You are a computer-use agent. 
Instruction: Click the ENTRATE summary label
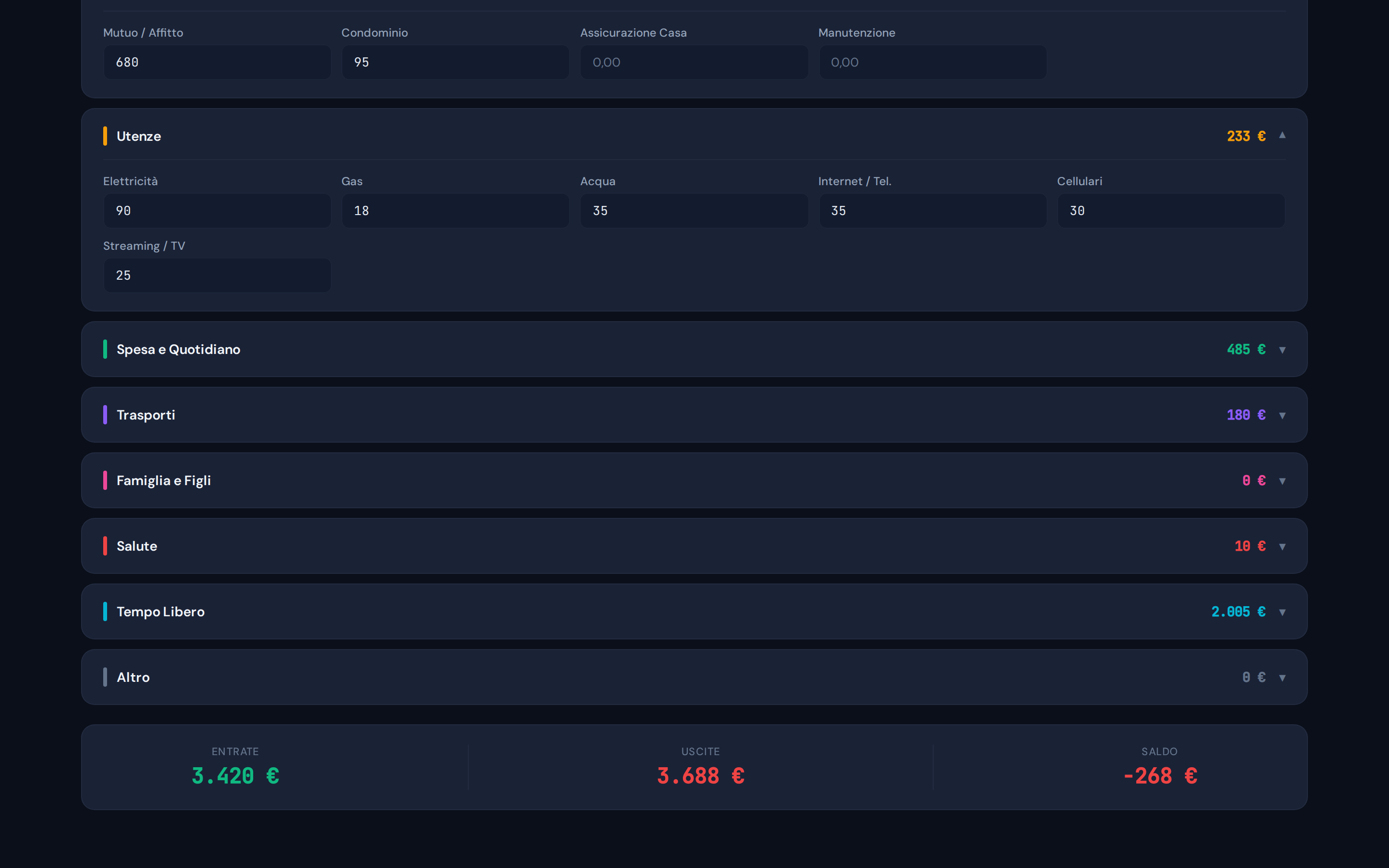[235, 751]
